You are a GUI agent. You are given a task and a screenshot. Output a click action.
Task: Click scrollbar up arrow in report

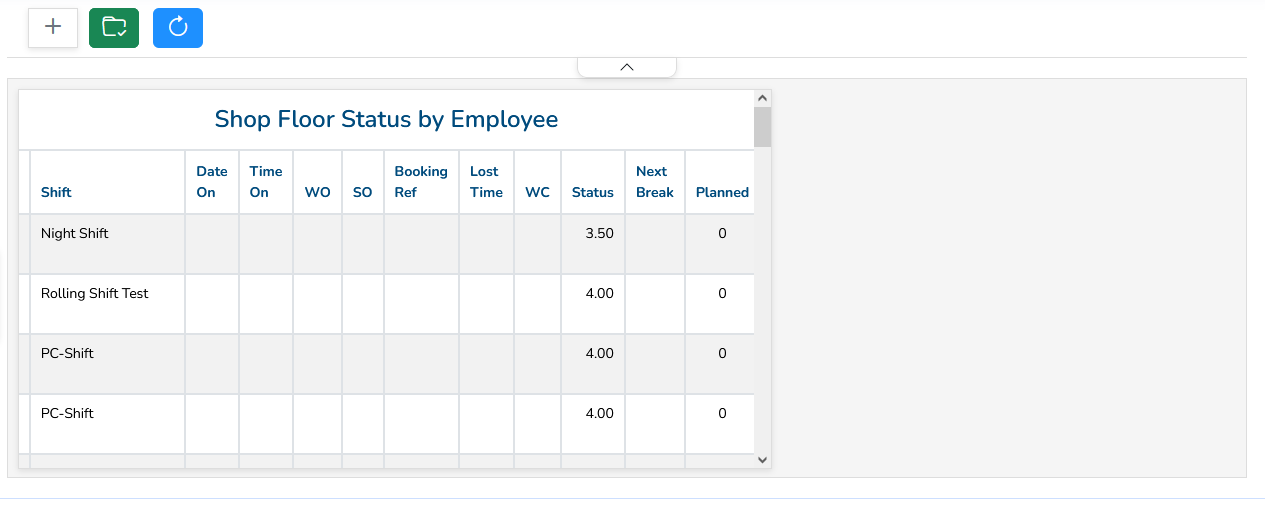coord(762,98)
